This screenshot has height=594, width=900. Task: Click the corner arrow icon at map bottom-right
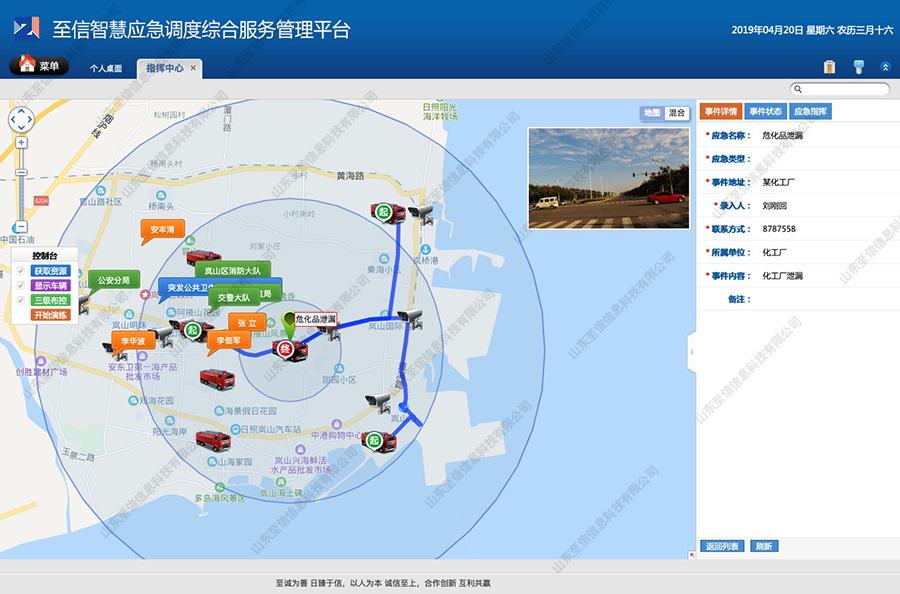(x=692, y=554)
